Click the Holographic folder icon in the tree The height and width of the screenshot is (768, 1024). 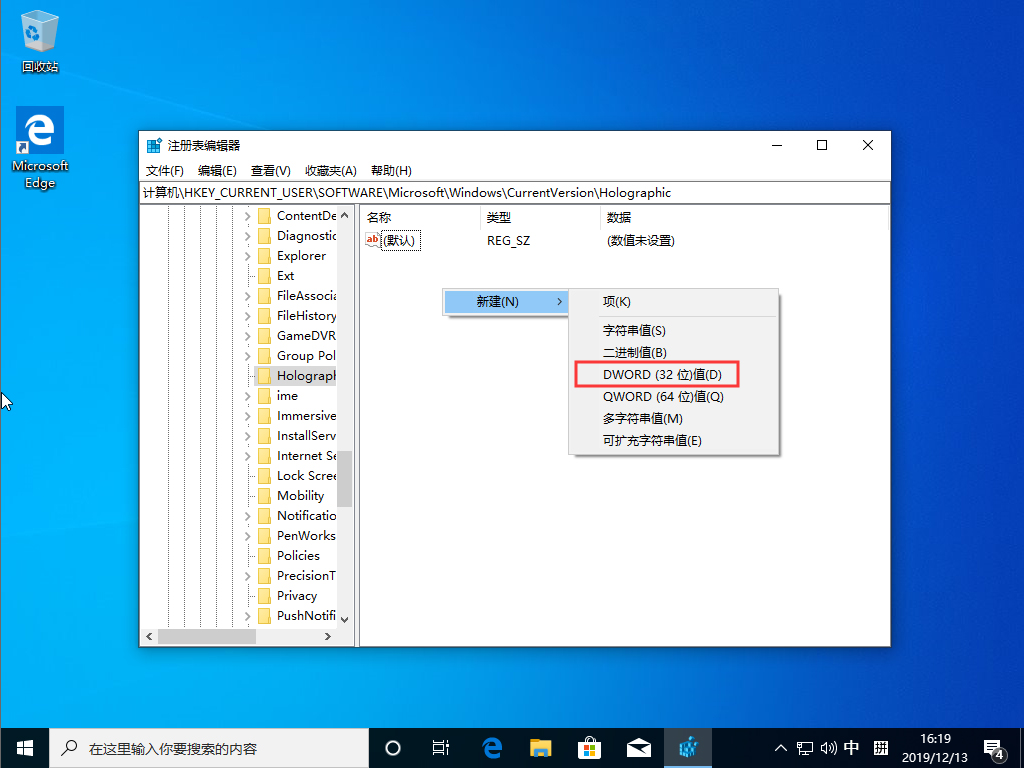(265, 375)
